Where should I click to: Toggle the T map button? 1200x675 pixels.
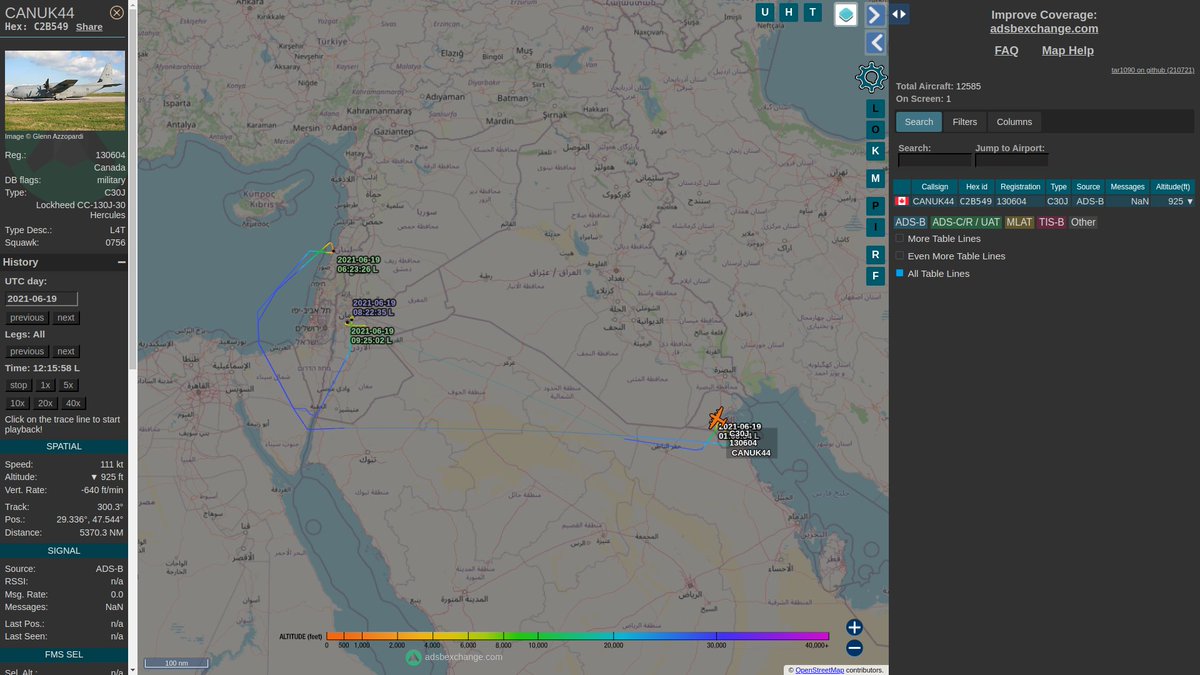[813, 12]
